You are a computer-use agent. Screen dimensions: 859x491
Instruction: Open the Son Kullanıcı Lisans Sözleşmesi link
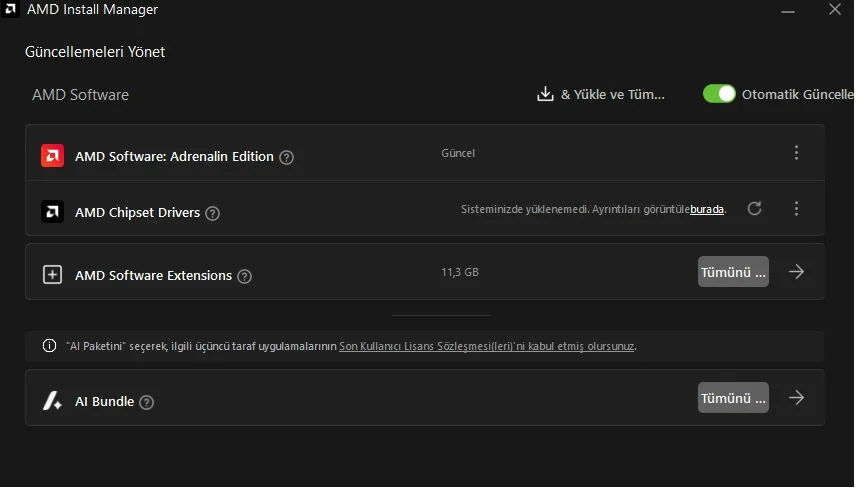tap(486, 346)
